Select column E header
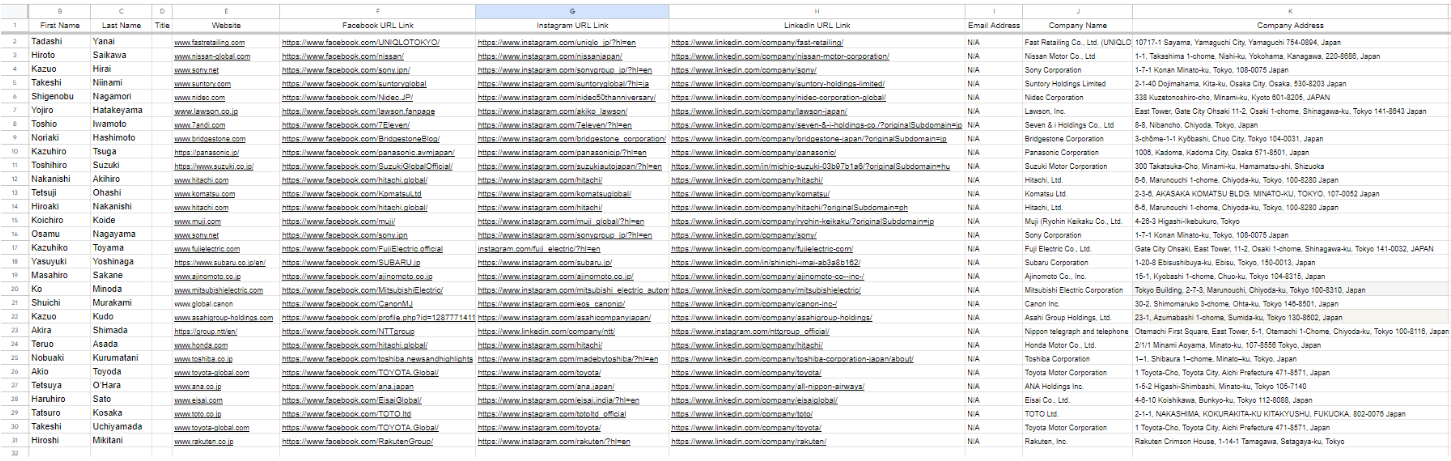Image resolution: width=1451 pixels, height=461 pixels. coord(226,10)
